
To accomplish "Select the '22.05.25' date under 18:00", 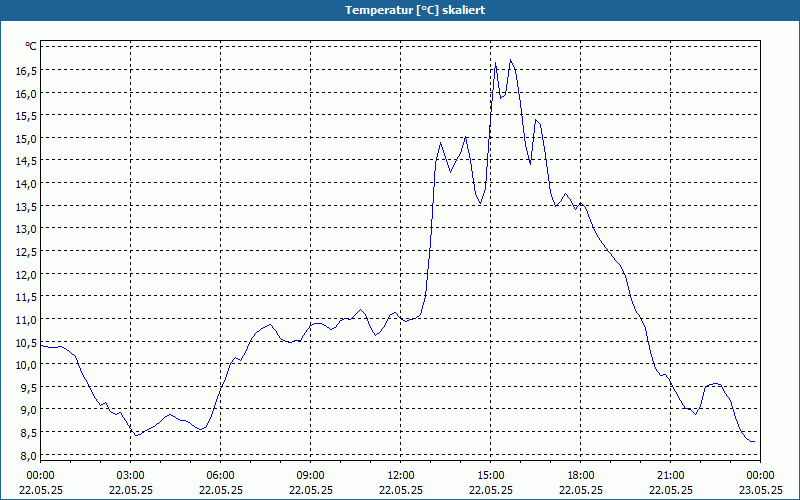I will pos(581,490).
